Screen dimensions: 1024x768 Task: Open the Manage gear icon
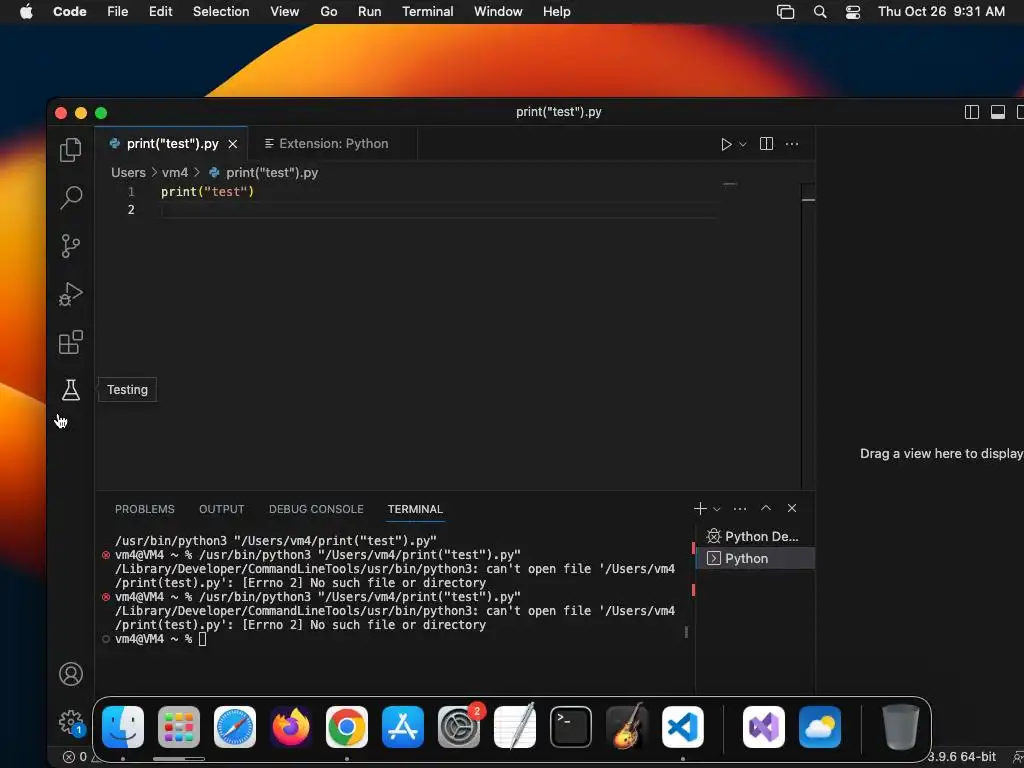pyautogui.click(x=71, y=722)
